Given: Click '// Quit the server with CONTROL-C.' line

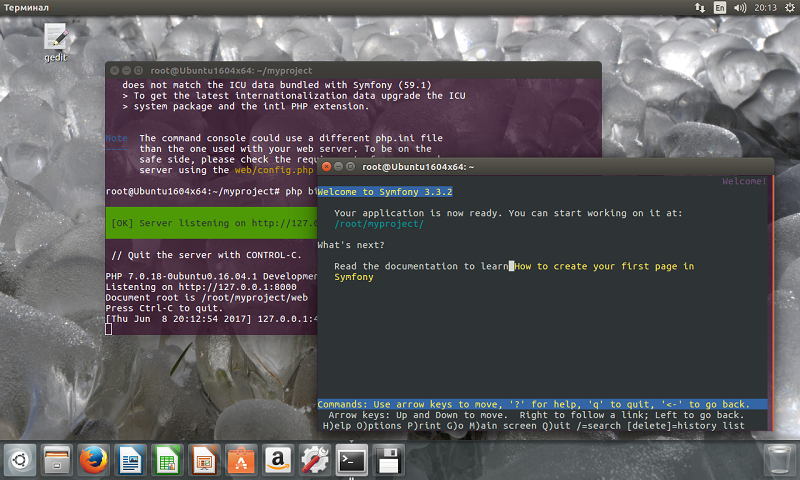Looking at the screenshot, I should pos(207,255).
